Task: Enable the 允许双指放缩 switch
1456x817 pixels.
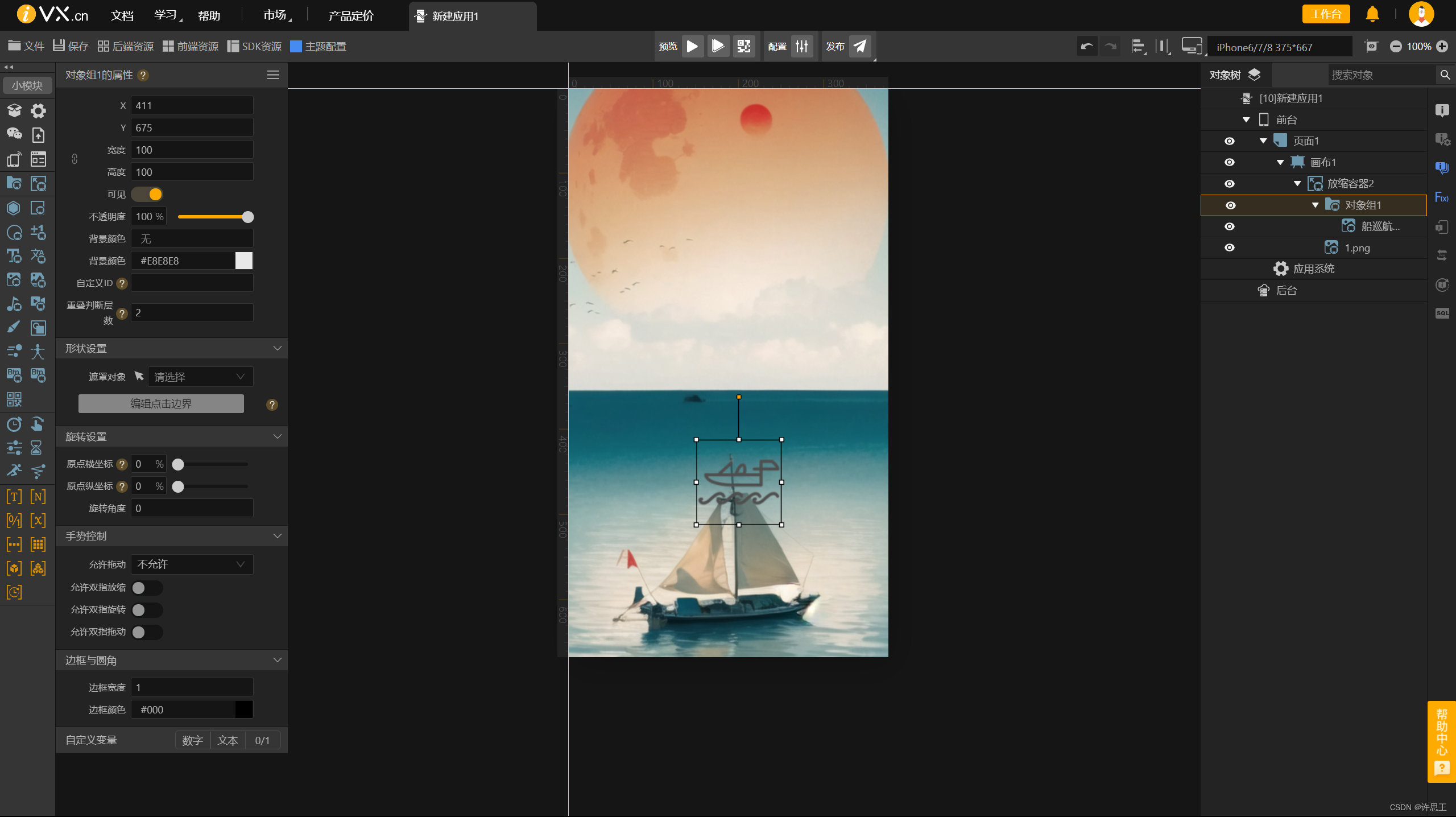Action: pos(147,588)
